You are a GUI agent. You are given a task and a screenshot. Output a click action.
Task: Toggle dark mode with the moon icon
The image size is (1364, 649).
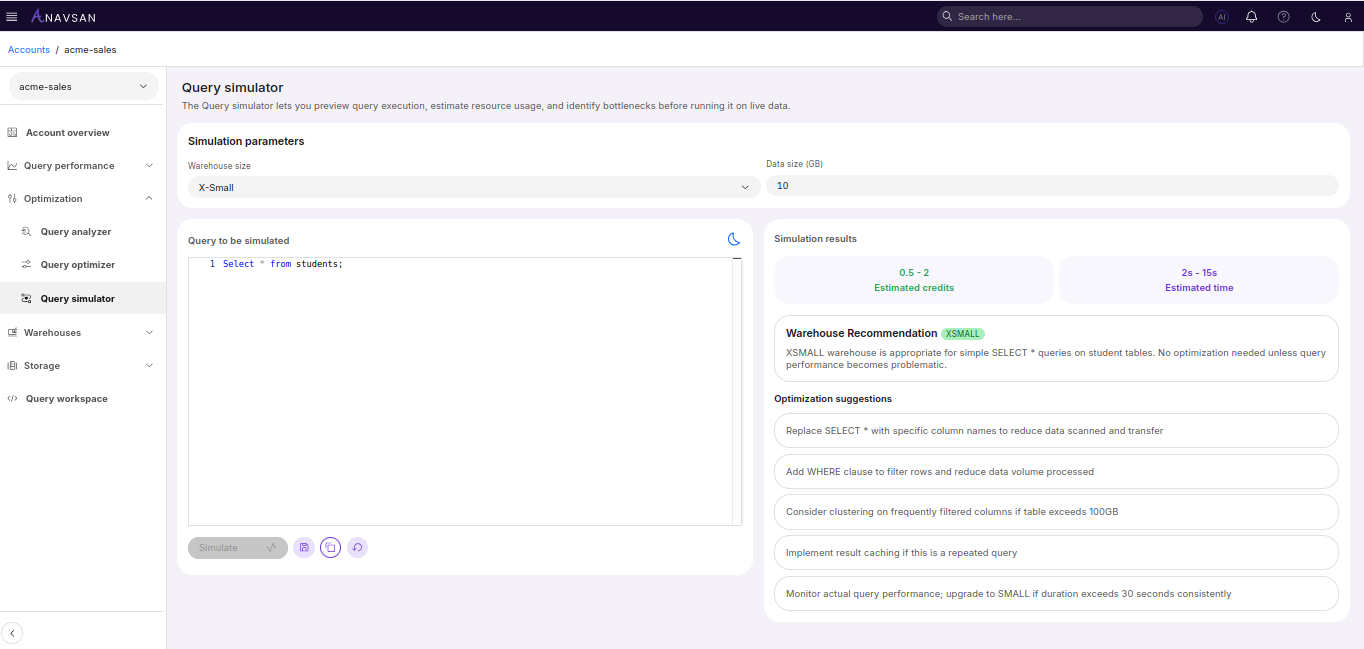click(1315, 16)
